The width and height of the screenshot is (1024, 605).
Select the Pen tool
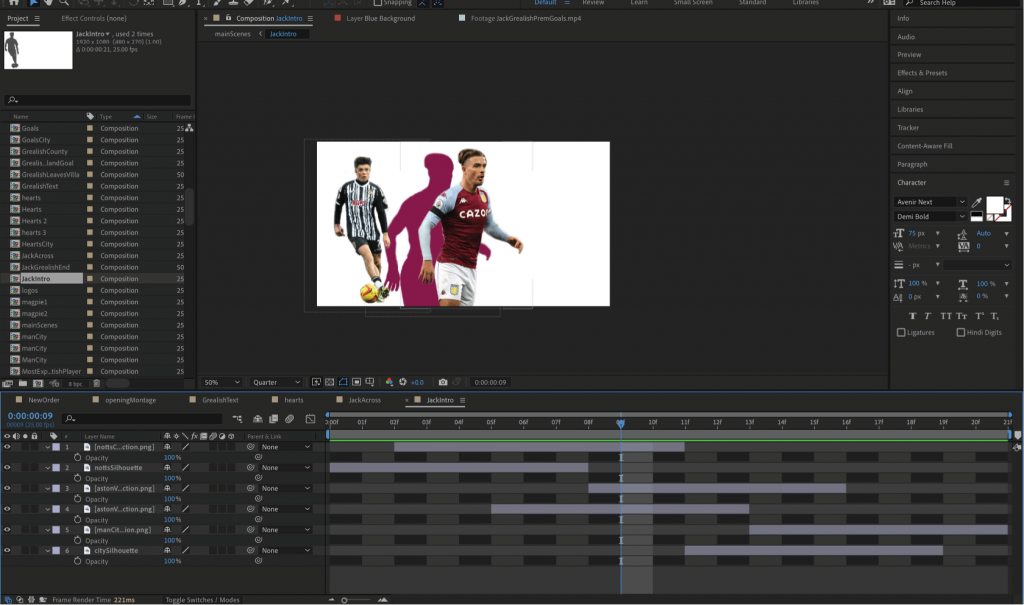pyautogui.click(x=182, y=4)
